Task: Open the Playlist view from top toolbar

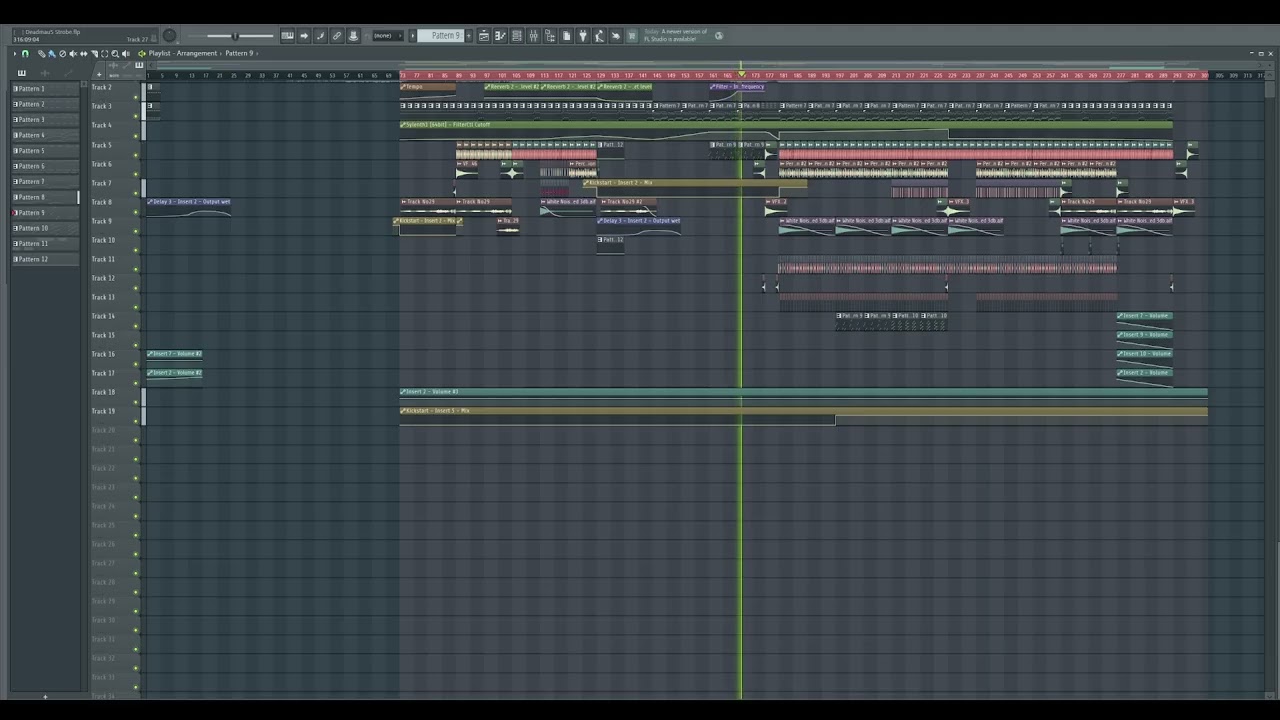Action: point(484,35)
